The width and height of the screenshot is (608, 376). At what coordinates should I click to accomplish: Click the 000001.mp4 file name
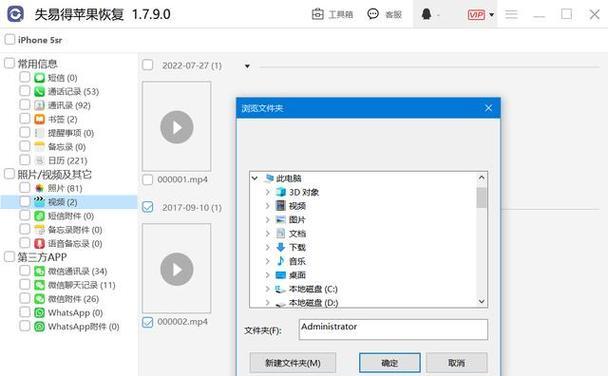182,179
